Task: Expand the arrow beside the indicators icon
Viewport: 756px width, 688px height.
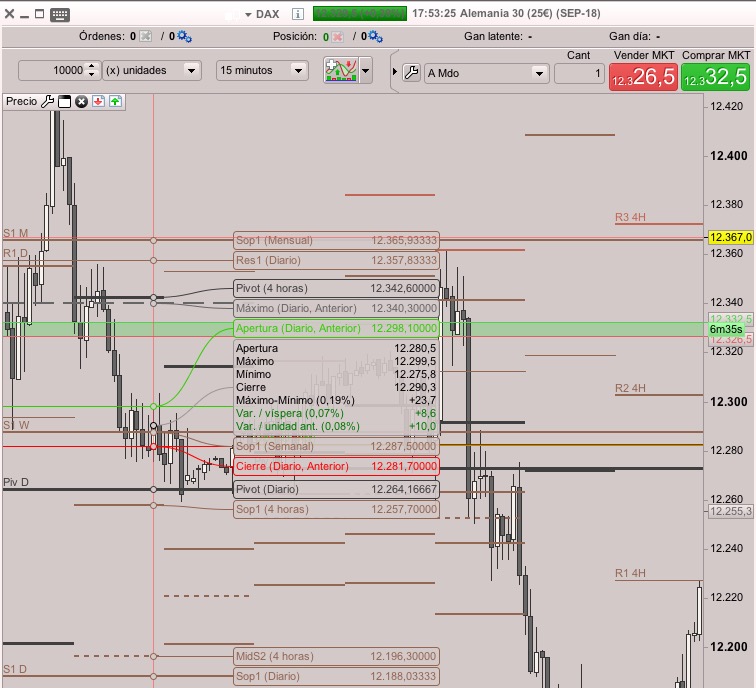Action: 365,70
